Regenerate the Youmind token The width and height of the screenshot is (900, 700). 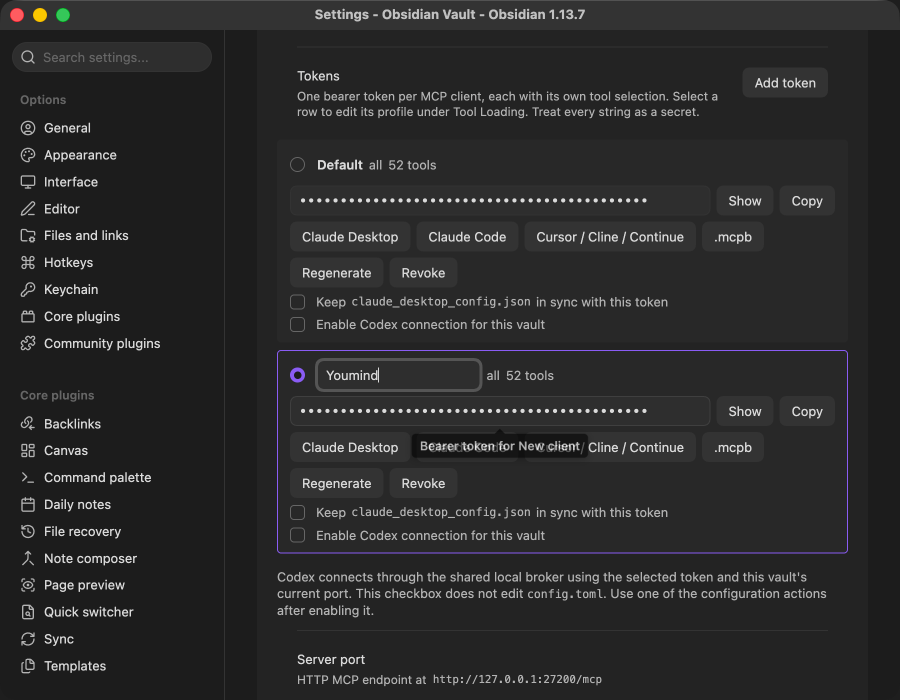(x=336, y=483)
